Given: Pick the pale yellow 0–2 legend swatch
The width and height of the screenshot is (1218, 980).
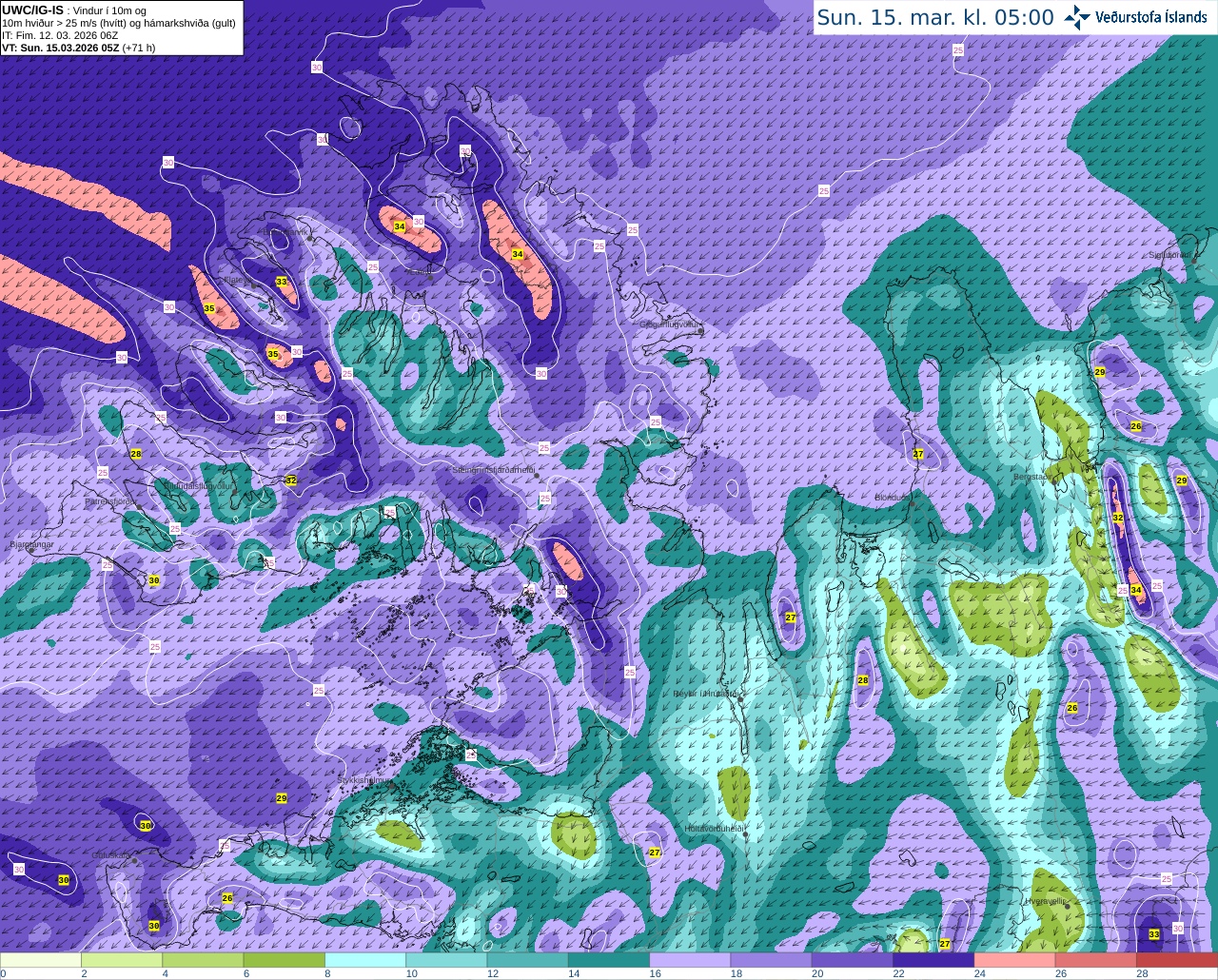Looking at the screenshot, I should point(40,961).
